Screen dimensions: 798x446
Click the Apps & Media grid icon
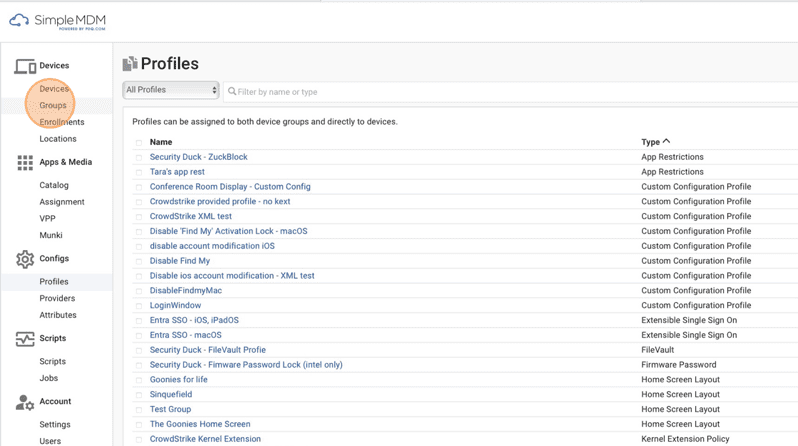(x=25, y=162)
